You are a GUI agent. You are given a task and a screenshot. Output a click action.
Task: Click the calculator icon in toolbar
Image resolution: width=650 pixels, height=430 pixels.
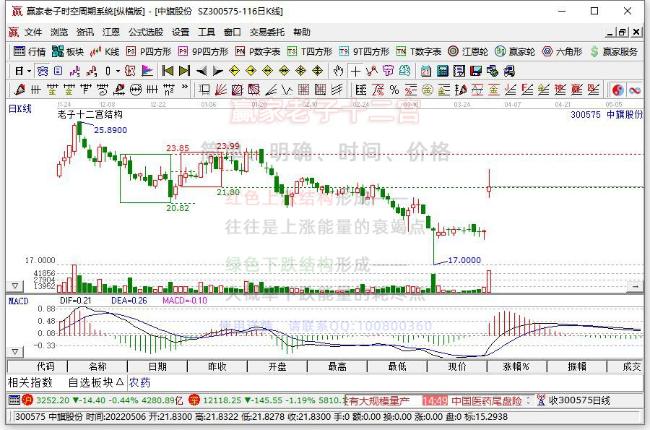point(442,71)
